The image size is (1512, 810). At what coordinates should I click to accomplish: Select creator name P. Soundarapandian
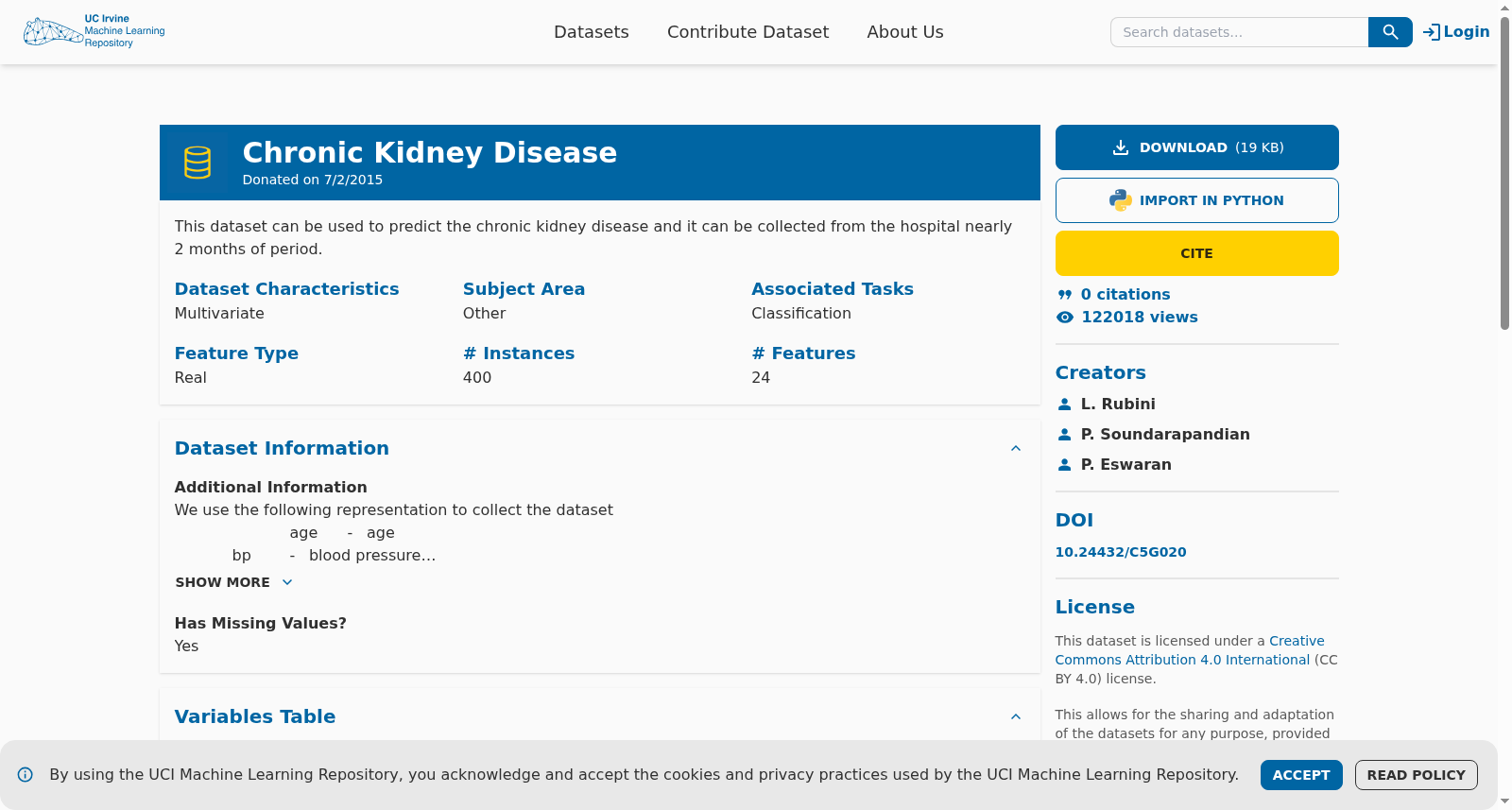[x=1165, y=435]
